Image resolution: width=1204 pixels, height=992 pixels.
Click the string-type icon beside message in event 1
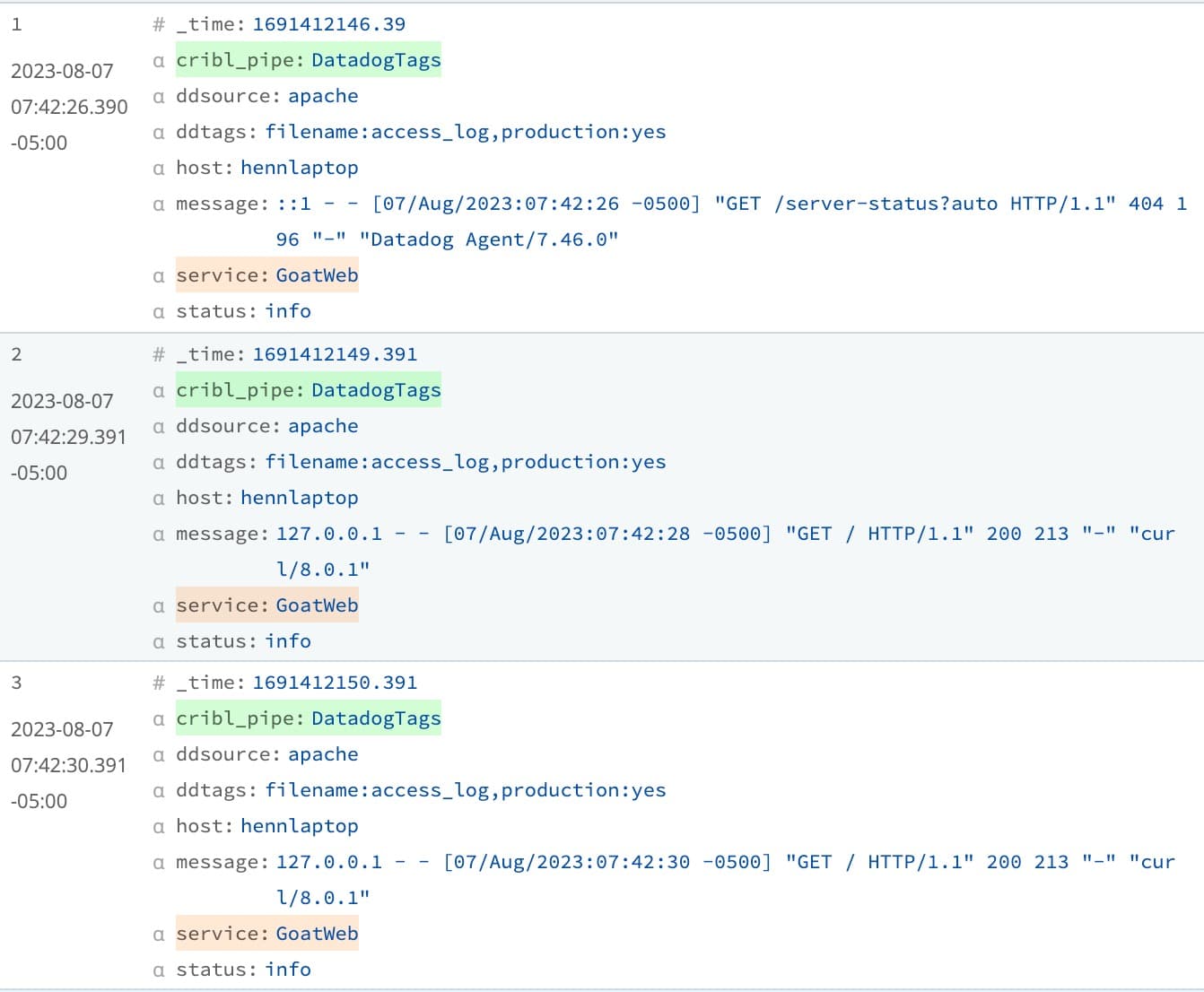click(x=159, y=204)
